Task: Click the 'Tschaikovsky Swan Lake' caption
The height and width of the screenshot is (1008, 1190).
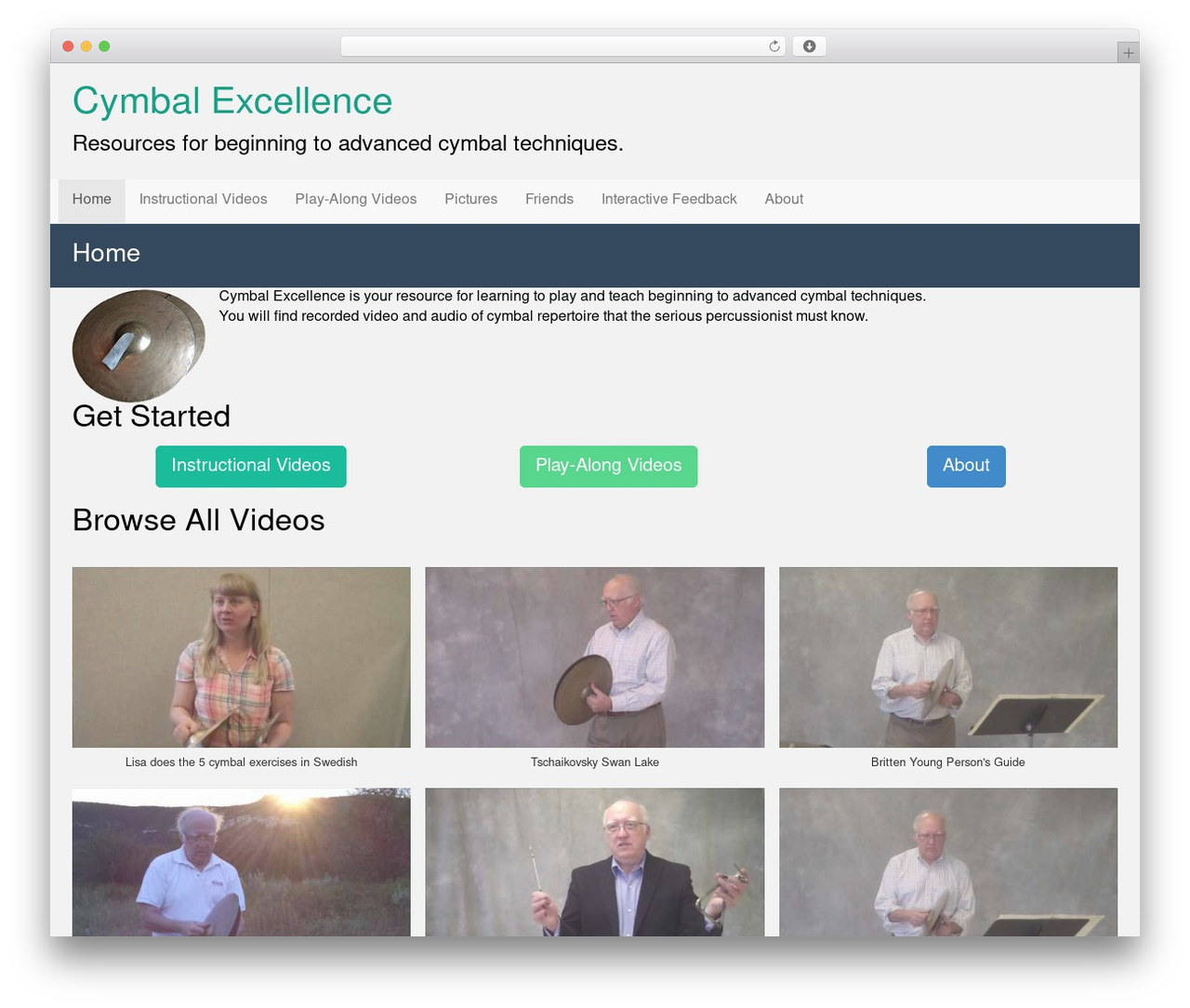Action: pyautogui.click(x=595, y=763)
